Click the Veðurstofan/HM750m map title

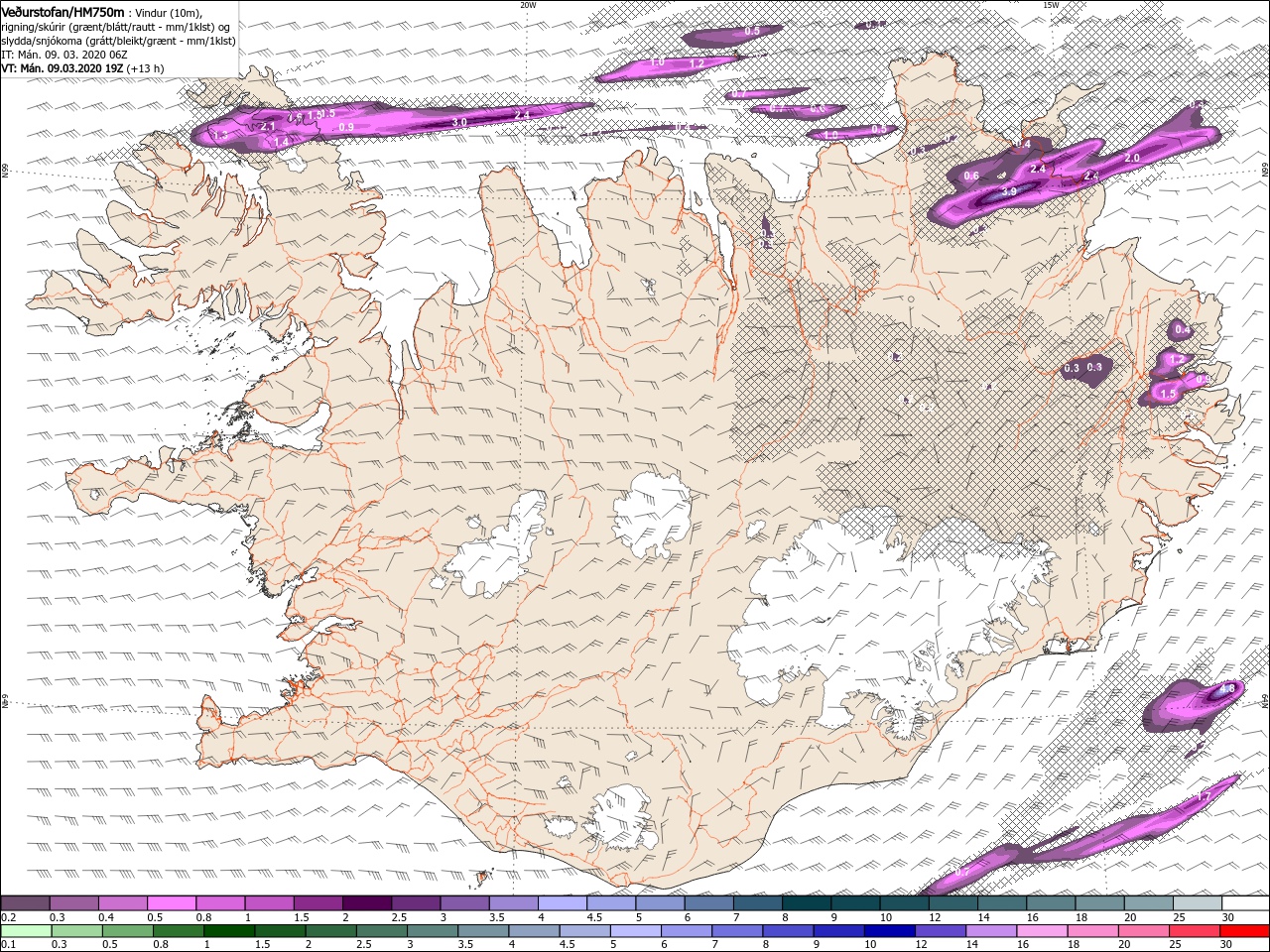pos(63,11)
